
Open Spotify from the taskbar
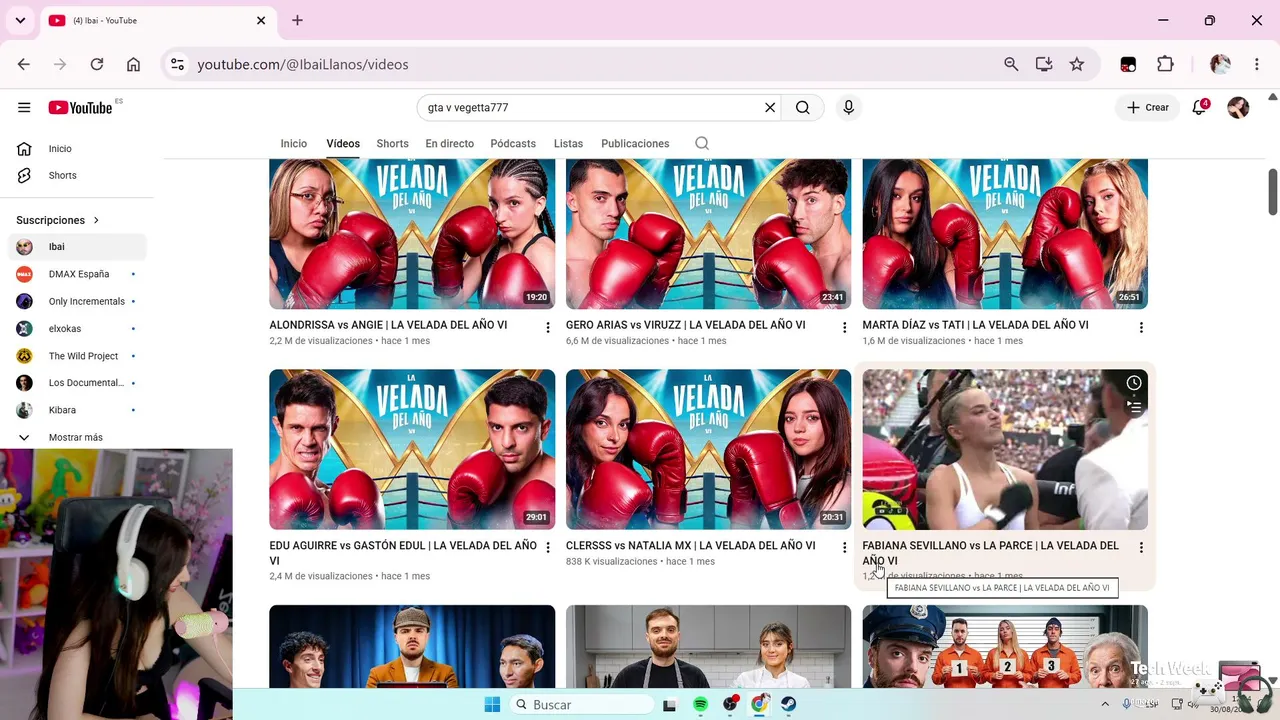coord(700,704)
